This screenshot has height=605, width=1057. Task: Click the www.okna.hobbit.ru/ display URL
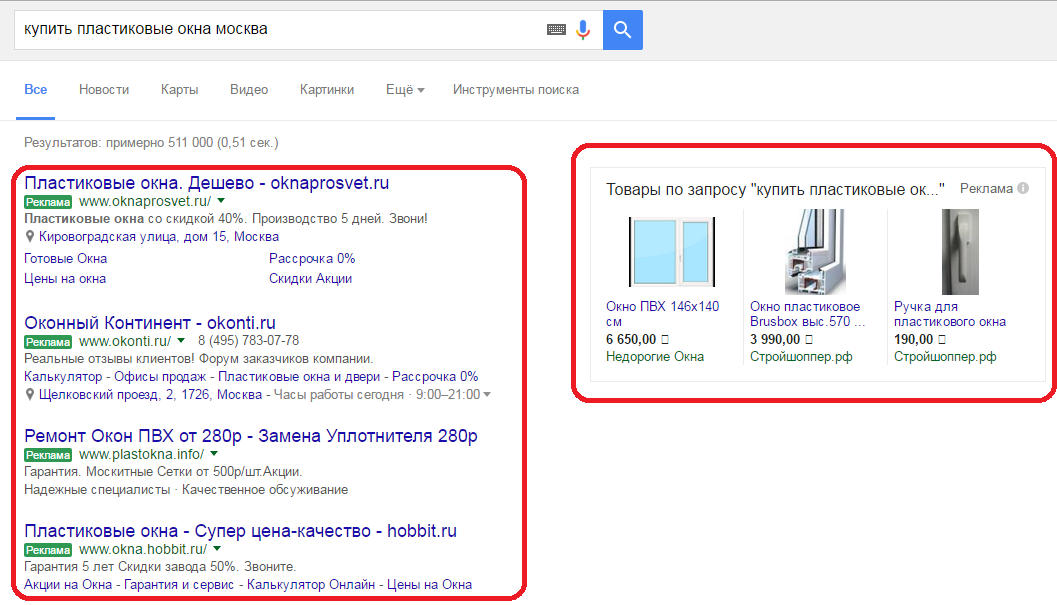[143, 549]
